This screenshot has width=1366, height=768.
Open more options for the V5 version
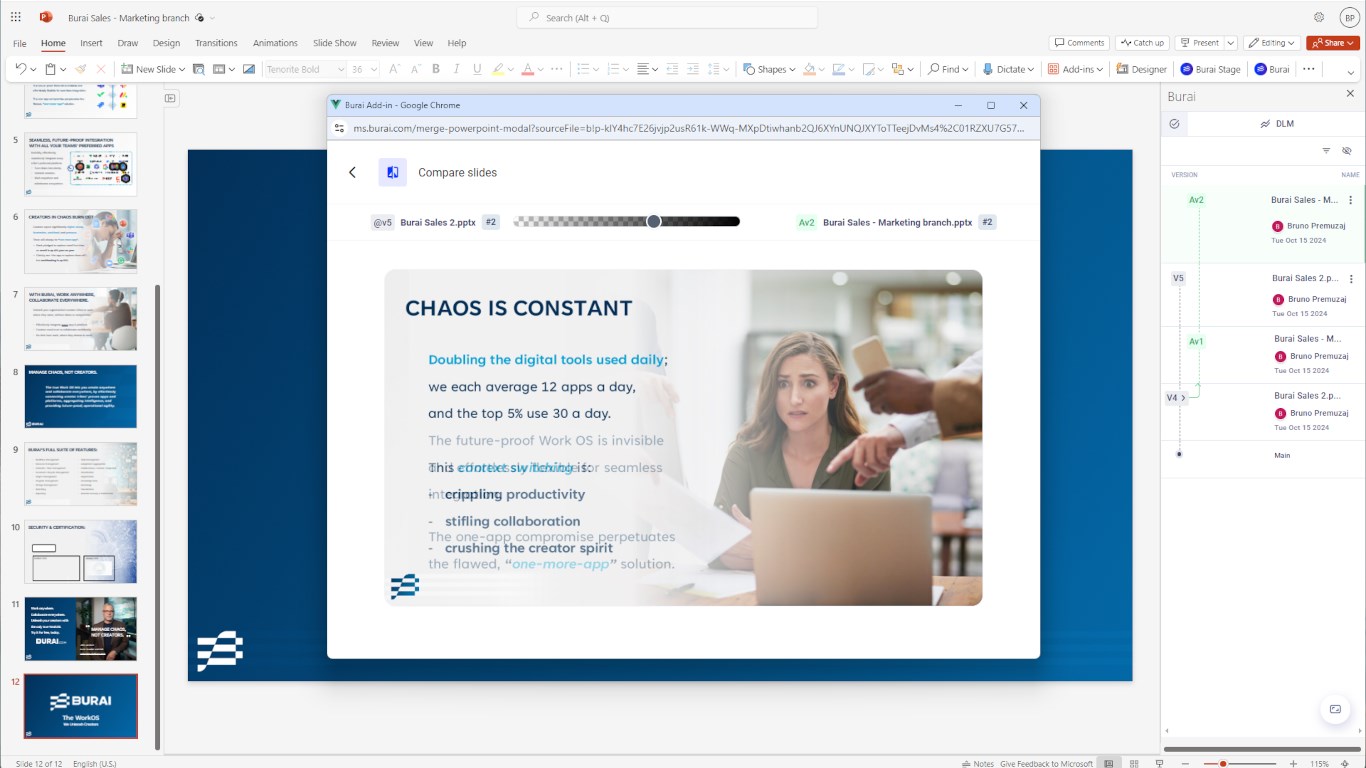tap(1351, 279)
